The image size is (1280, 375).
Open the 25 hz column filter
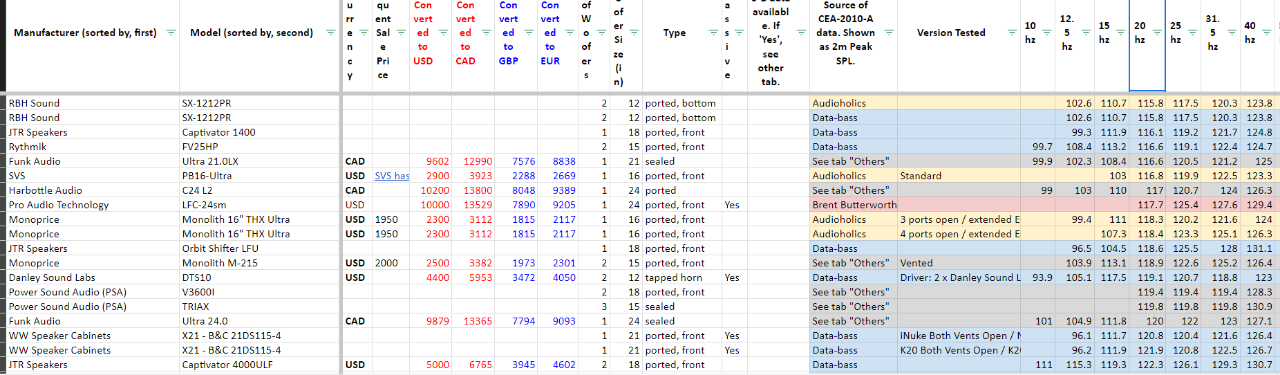(1192, 33)
